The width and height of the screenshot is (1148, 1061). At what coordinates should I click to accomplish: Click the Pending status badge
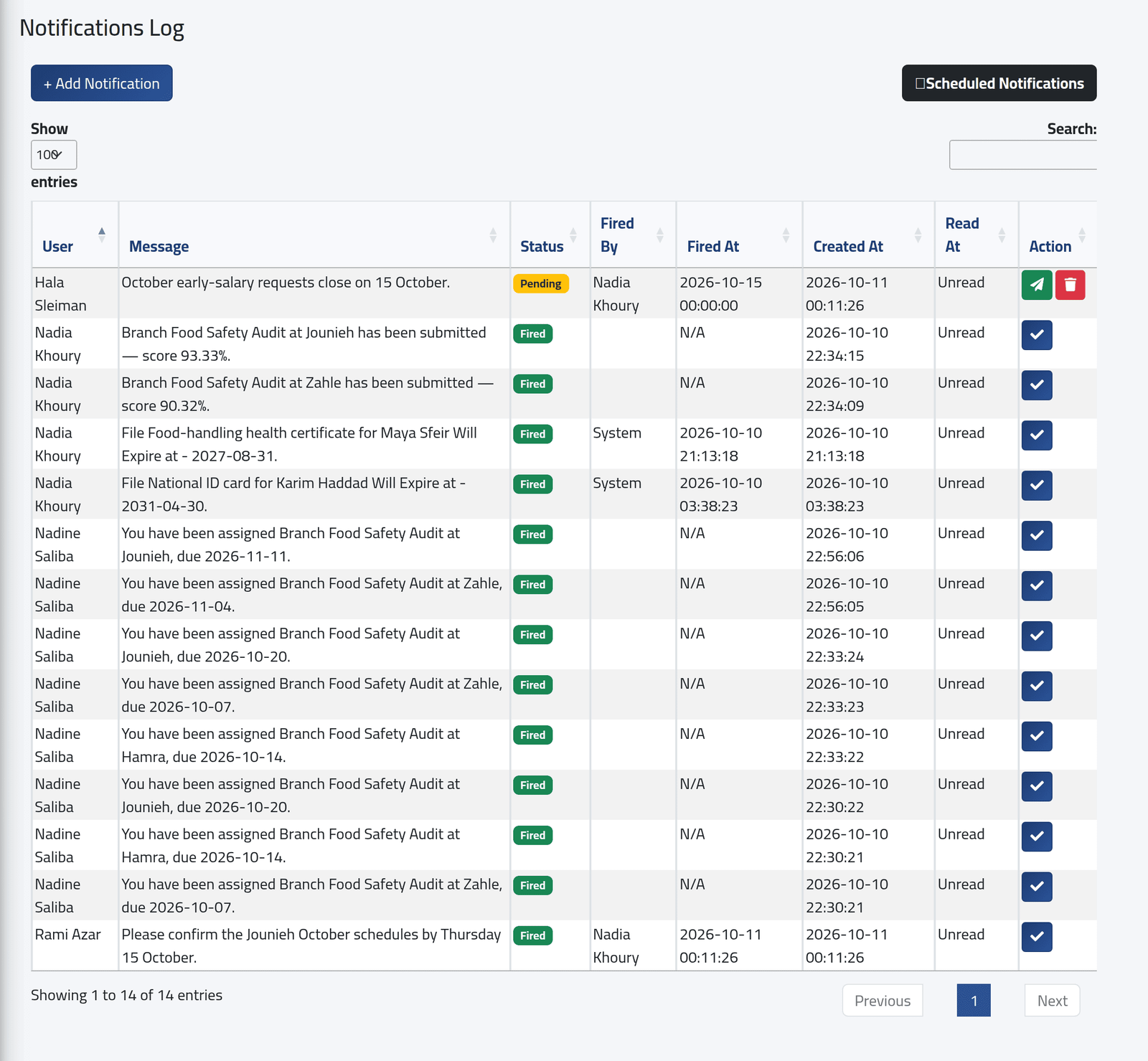tap(541, 283)
